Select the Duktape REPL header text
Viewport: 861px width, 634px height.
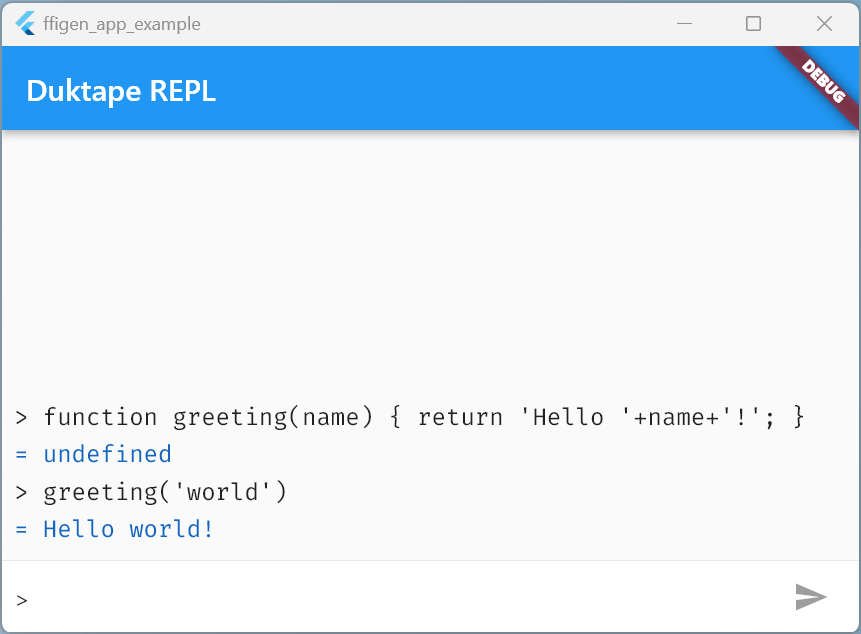pyautogui.click(x=121, y=91)
